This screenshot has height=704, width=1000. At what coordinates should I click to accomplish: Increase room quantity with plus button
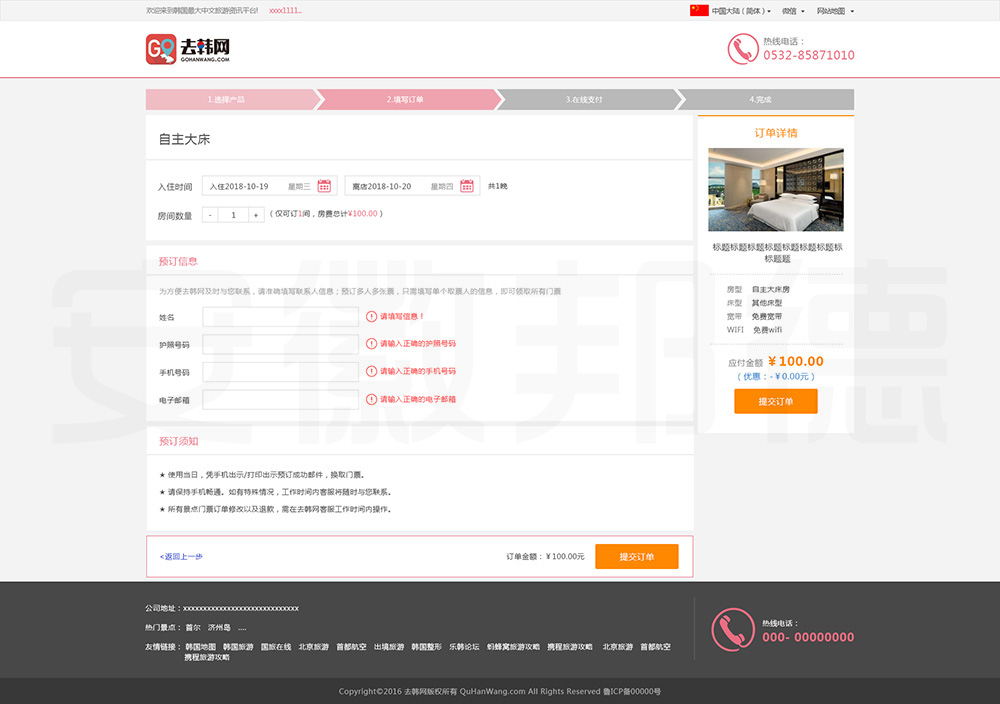tap(255, 215)
